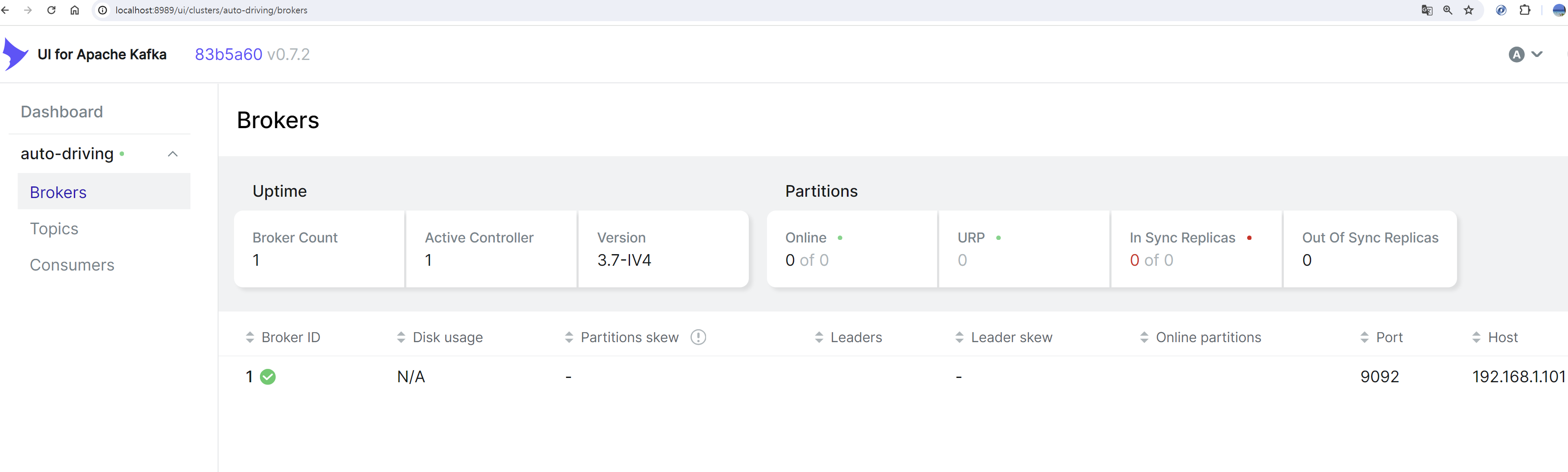Screen dimensions: 1568x472
Task: Click the broker 1 green checkmark icon
Action: (x=268, y=377)
